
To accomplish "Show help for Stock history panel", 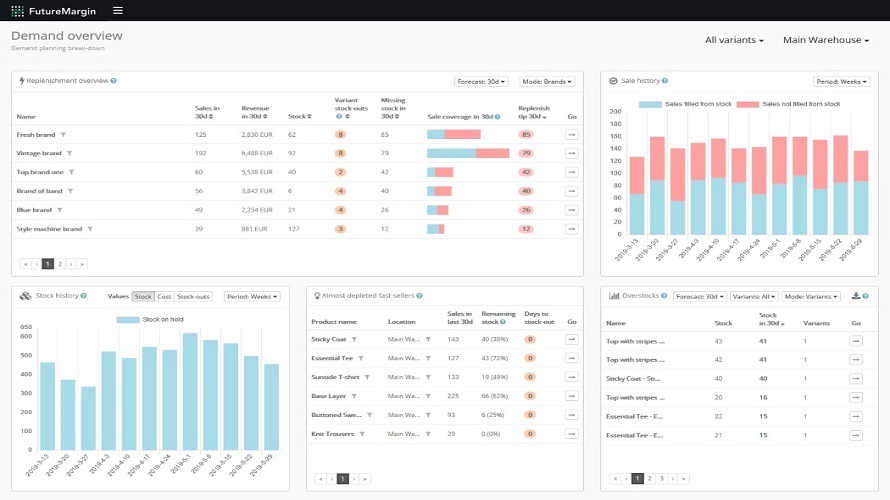I will point(84,296).
